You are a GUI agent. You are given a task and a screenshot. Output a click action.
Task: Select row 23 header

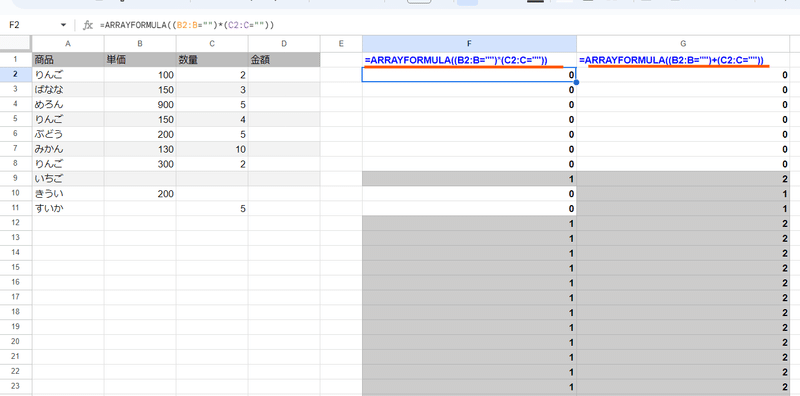[16, 386]
